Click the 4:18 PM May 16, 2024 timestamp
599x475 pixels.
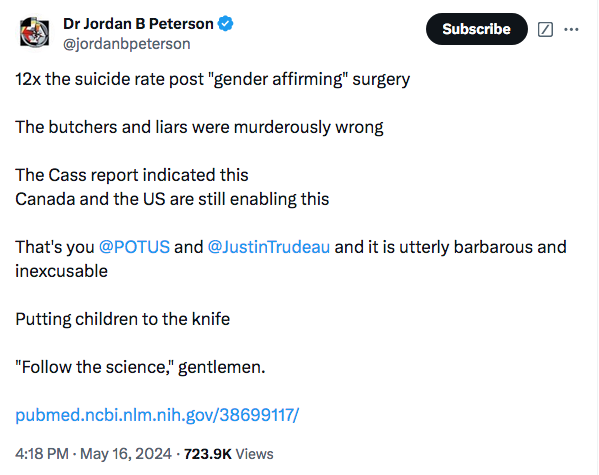(93, 454)
